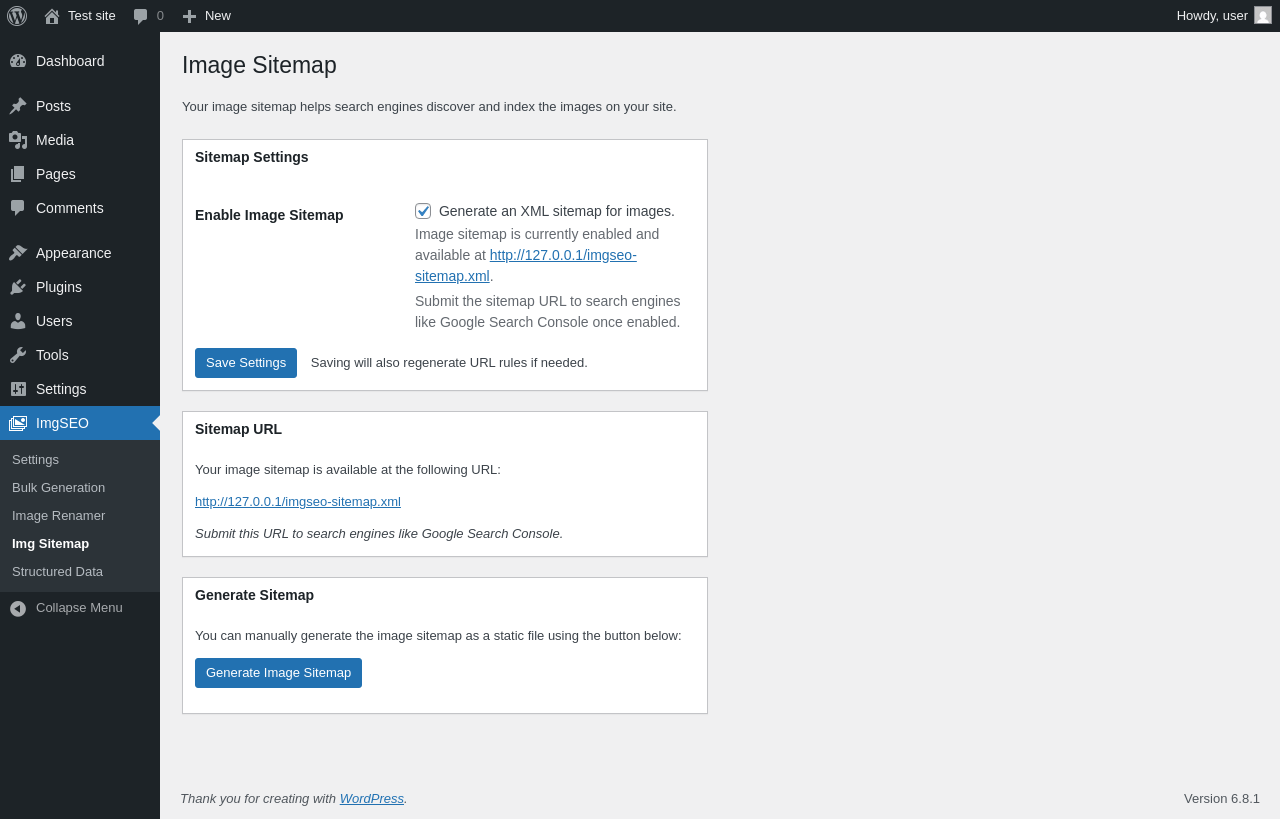This screenshot has height=819, width=1280.
Task: Click the Appearance paintbrush icon
Action: 18,253
